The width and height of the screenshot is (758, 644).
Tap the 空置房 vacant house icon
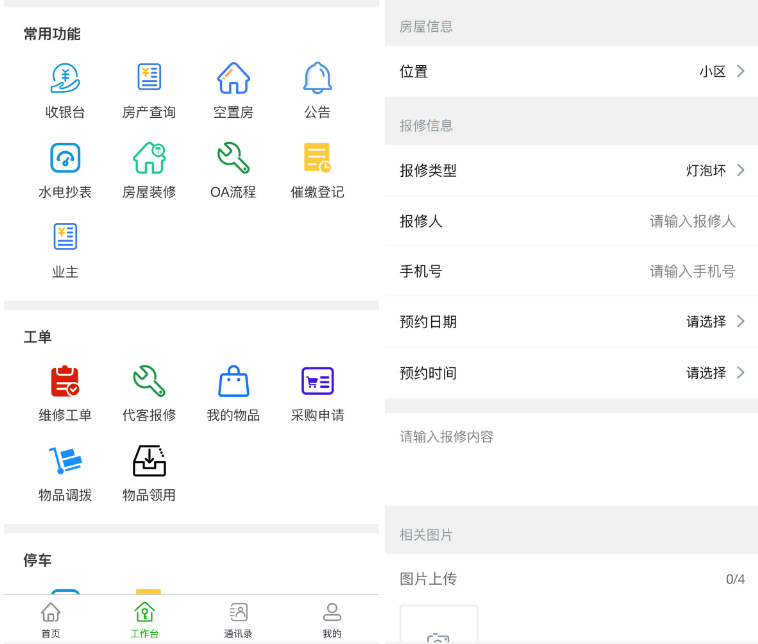point(233,79)
